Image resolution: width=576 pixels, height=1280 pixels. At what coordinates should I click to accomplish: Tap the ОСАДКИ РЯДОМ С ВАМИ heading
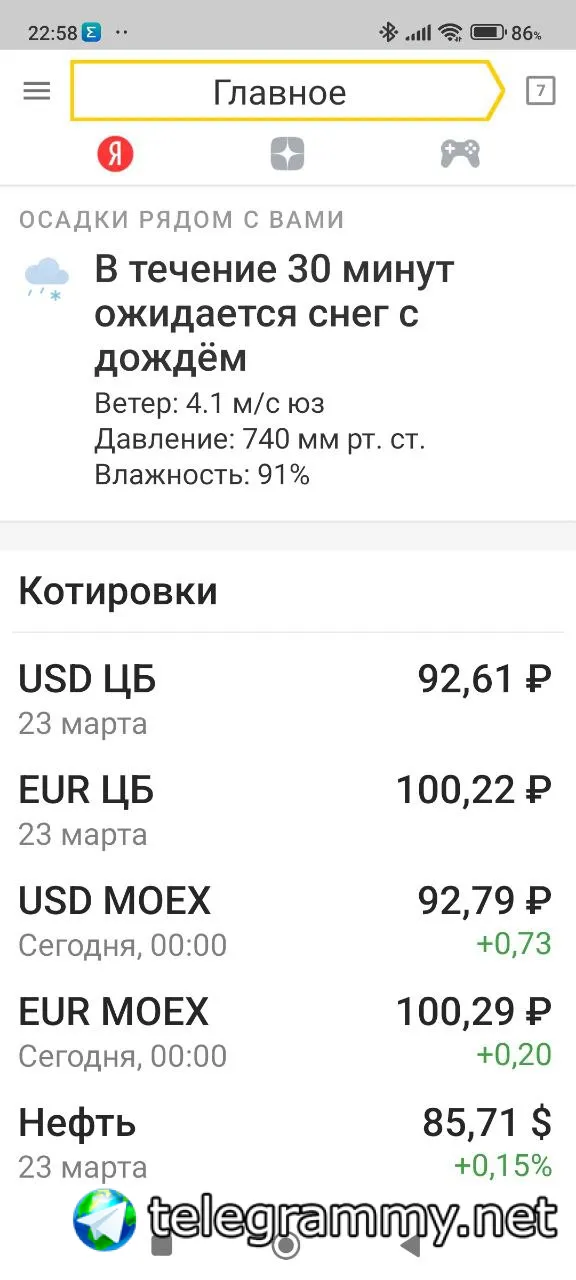click(181, 220)
